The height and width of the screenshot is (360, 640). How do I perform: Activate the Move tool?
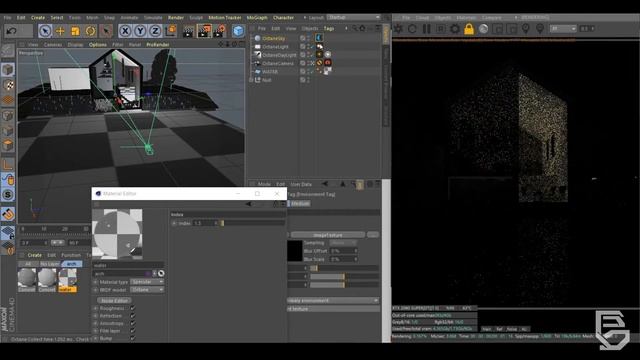click(x=60, y=31)
